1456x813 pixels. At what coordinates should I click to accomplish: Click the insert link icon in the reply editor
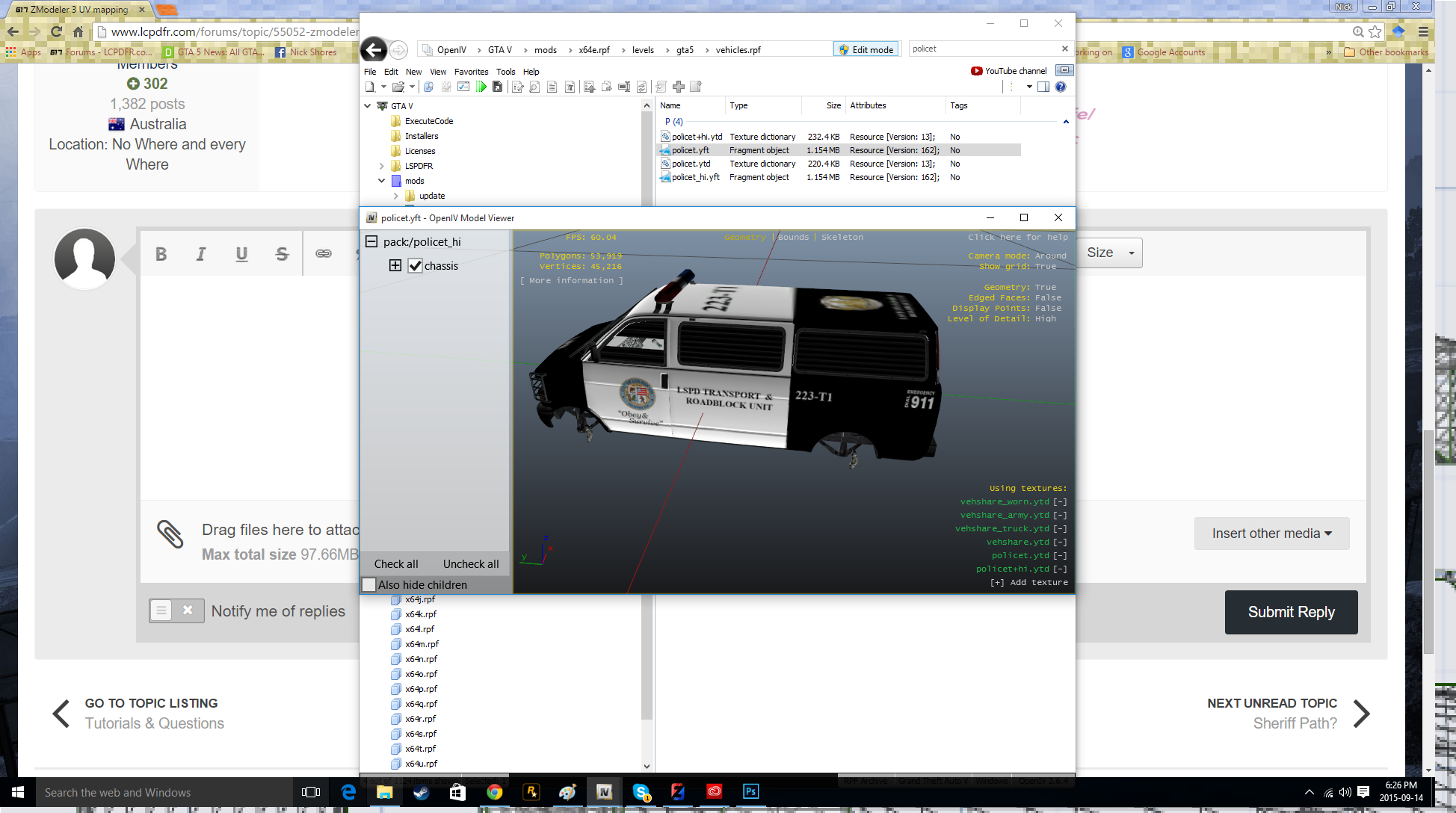(323, 254)
